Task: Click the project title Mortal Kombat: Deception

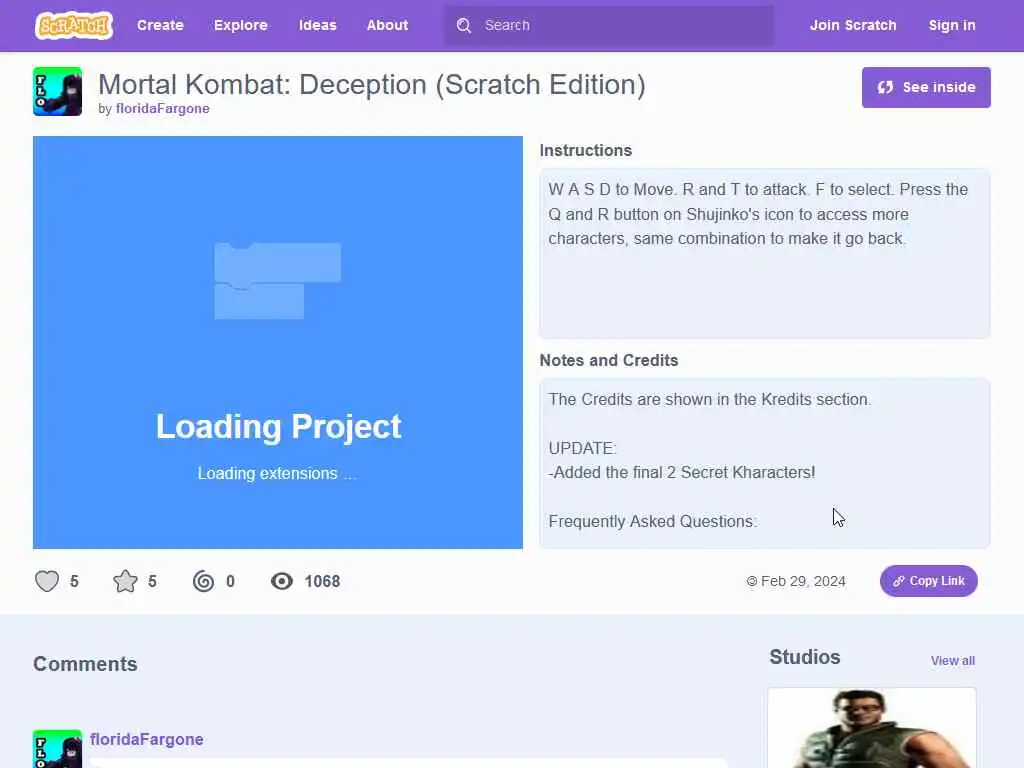Action: (x=372, y=85)
